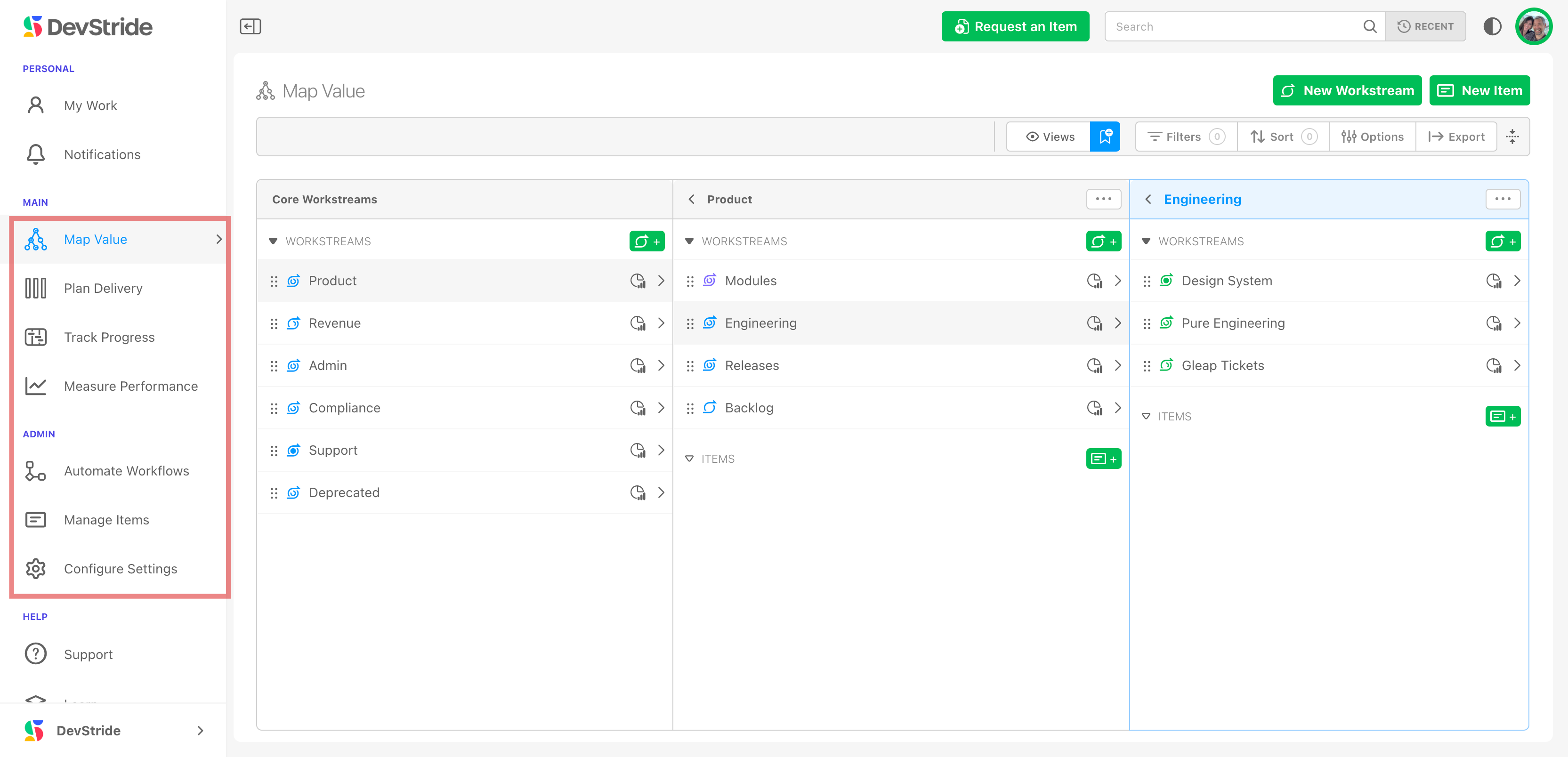The height and width of the screenshot is (757, 1568).
Task: Open Plan Delivery in sidebar
Action: coord(104,289)
